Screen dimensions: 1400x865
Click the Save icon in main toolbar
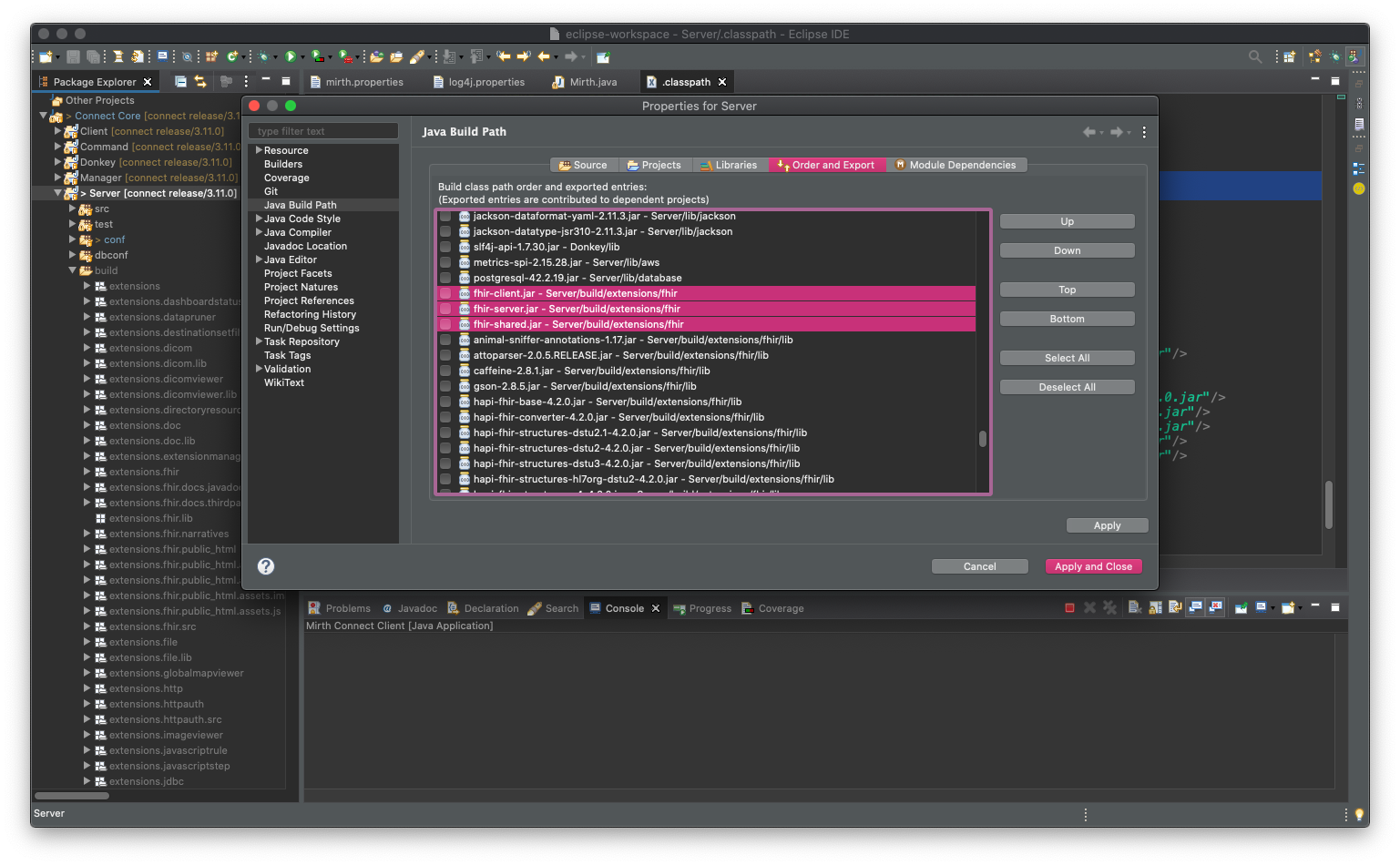coord(73,56)
